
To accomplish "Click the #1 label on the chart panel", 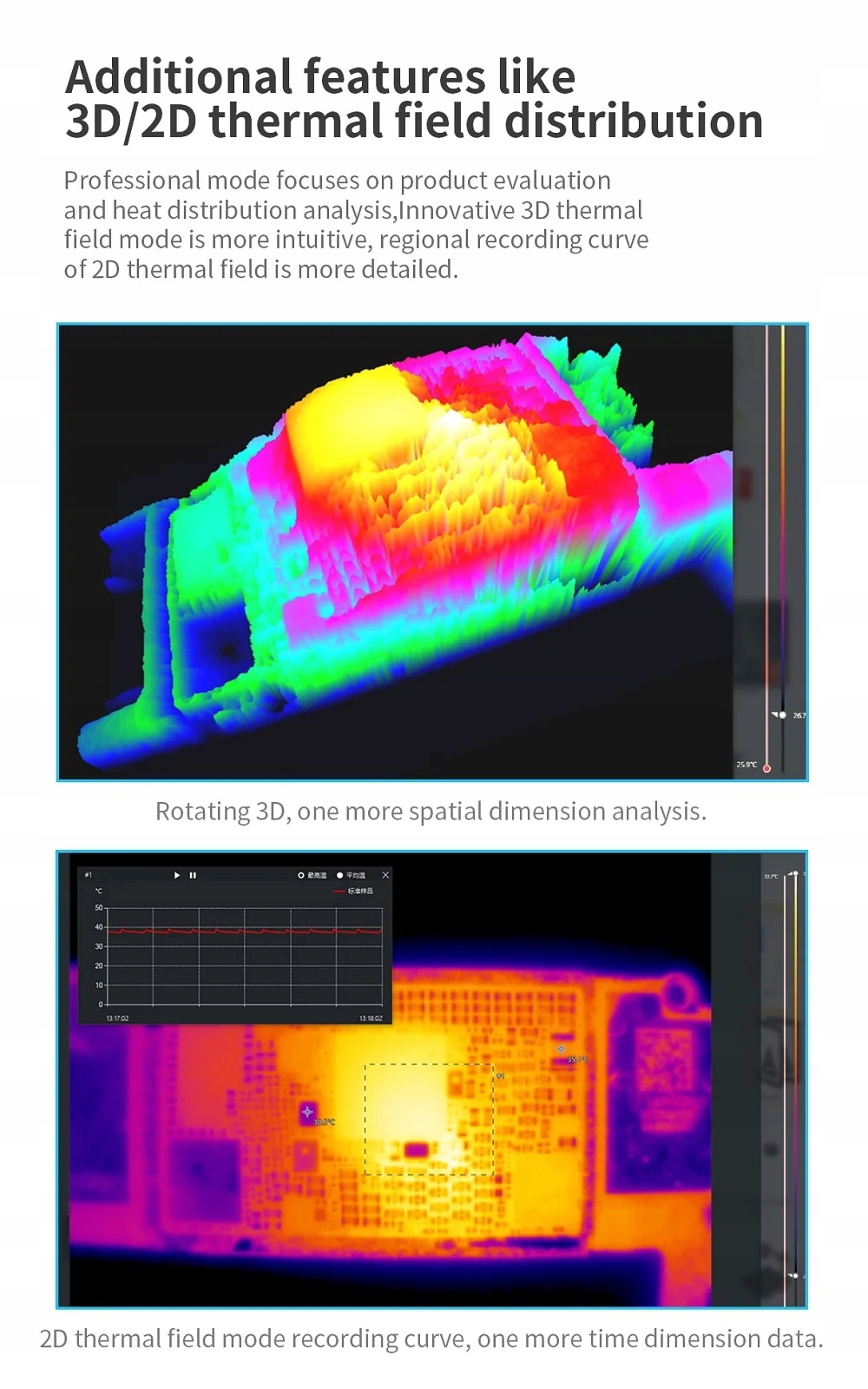I will (88, 875).
